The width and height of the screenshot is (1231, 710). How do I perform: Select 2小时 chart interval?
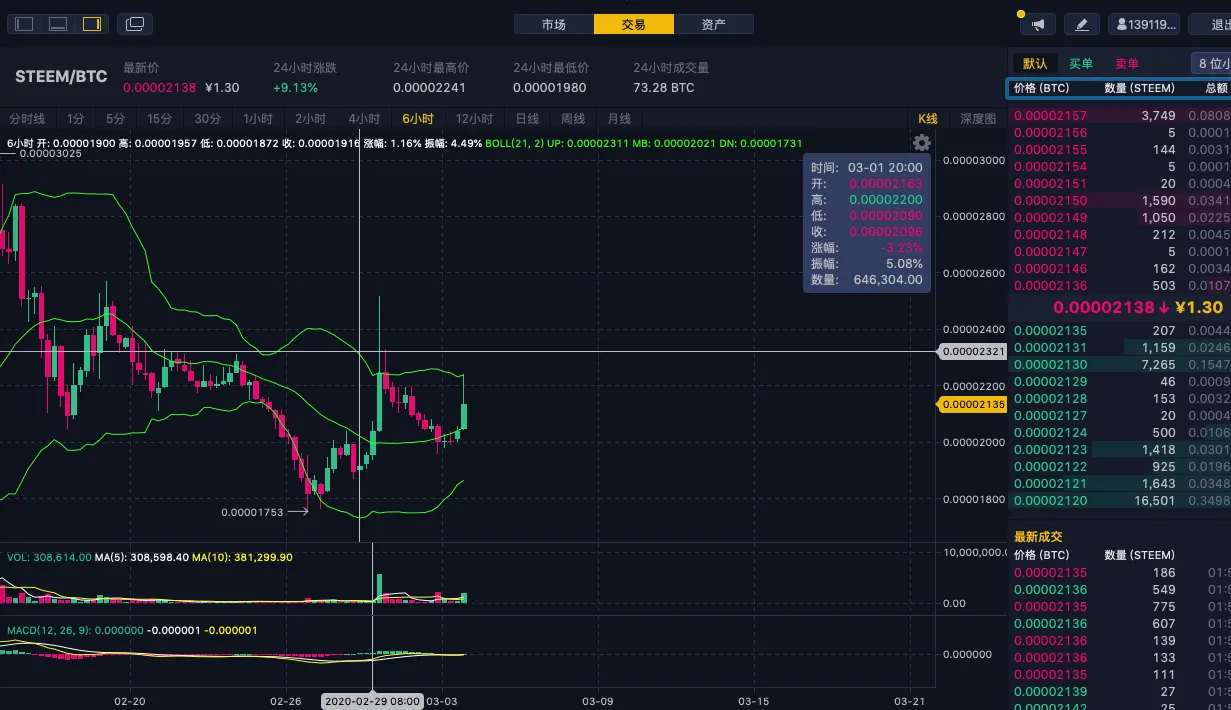pos(311,119)
